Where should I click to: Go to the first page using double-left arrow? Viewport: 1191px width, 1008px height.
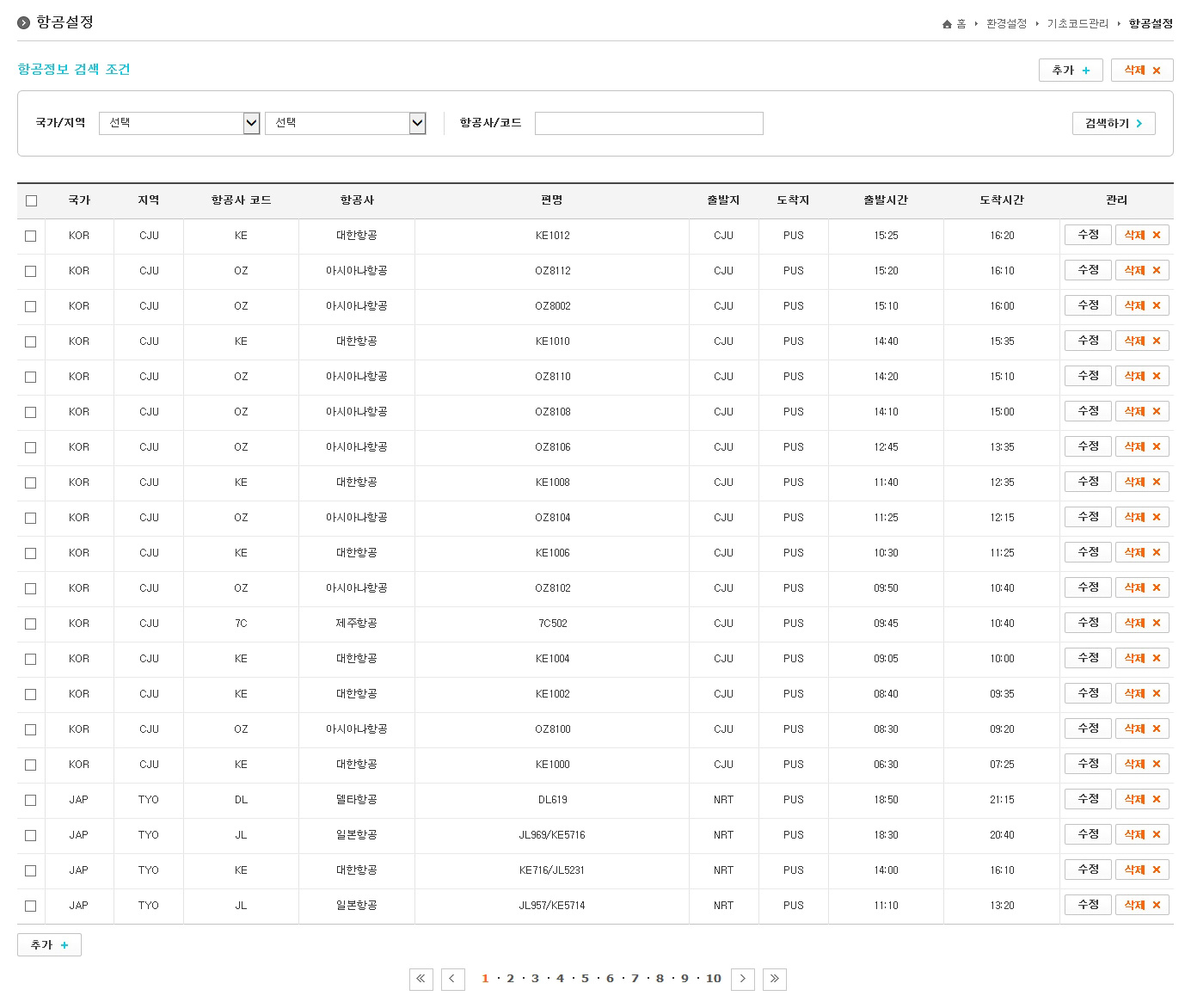[421, 979]
